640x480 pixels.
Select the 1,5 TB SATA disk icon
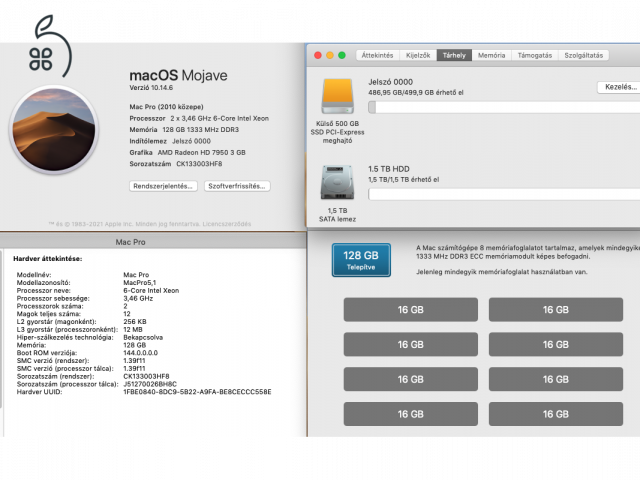336,183
